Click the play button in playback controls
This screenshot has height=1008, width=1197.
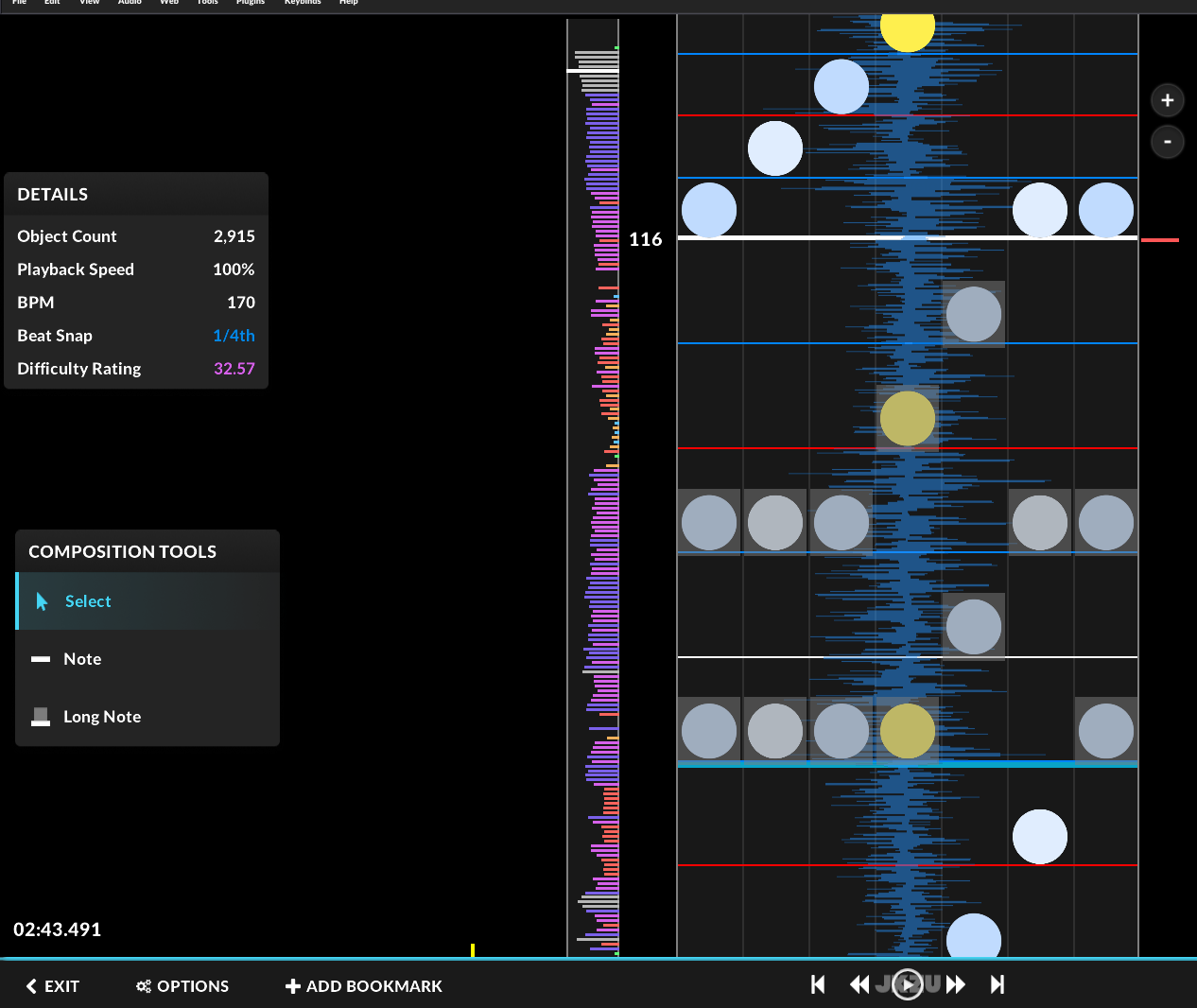[x=908, y=984]
